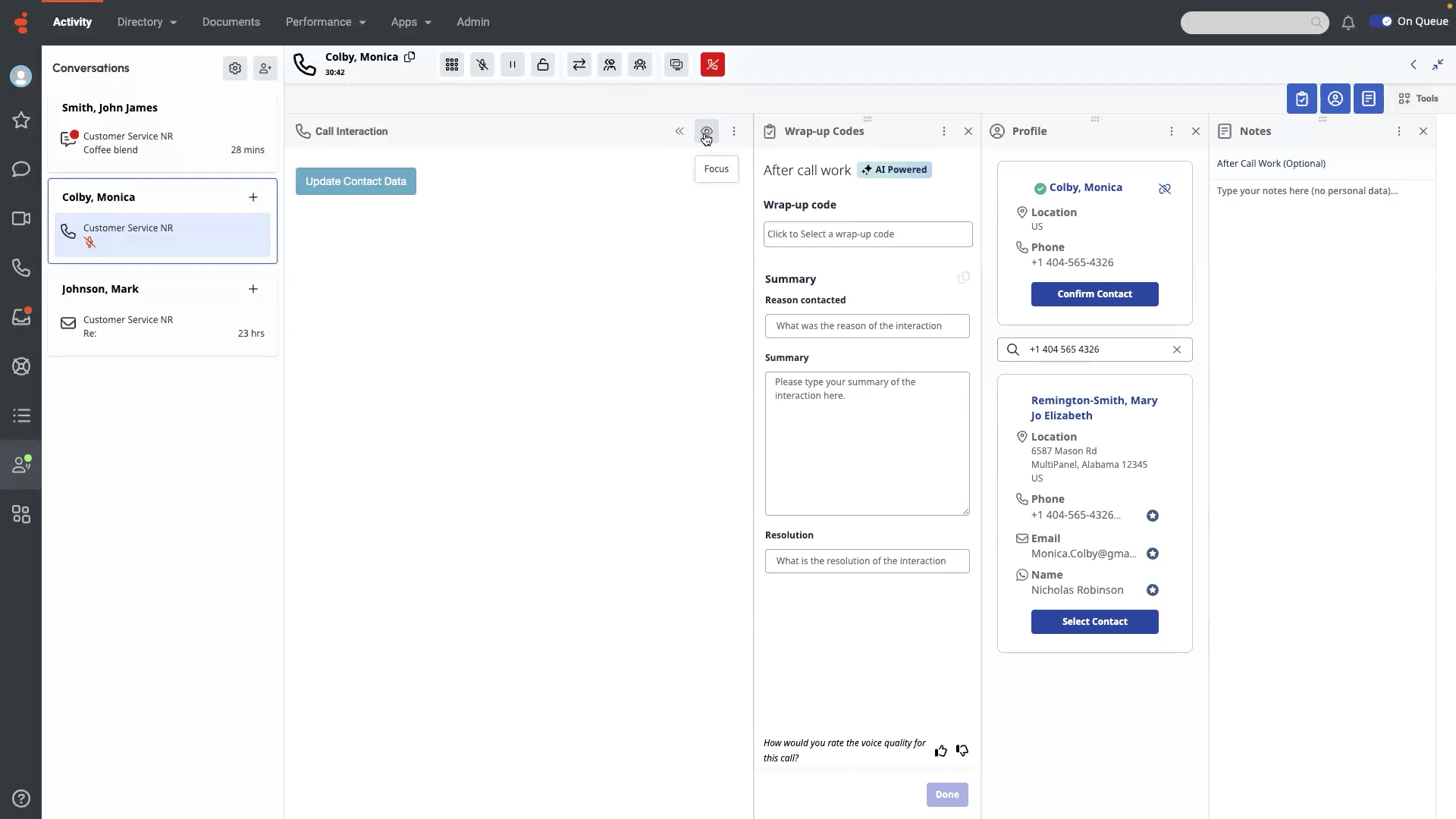The image size is (1456, 819).
Task: Toggle the Notes panel button
Action: coord(1369,99)
